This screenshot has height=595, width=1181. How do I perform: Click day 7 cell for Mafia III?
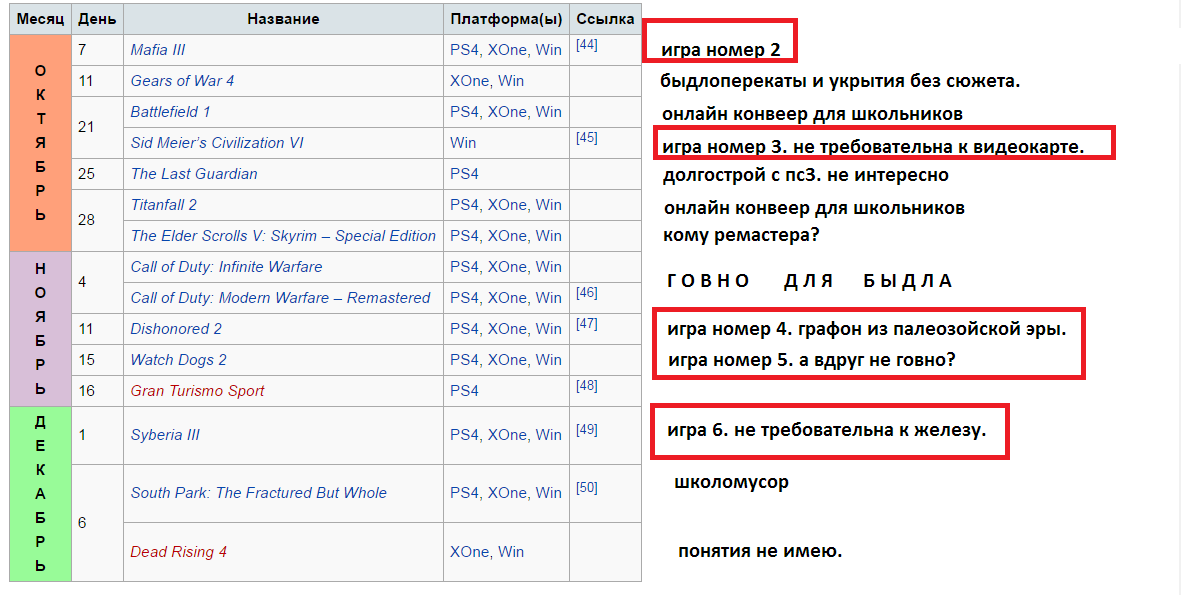click(97, 50)
